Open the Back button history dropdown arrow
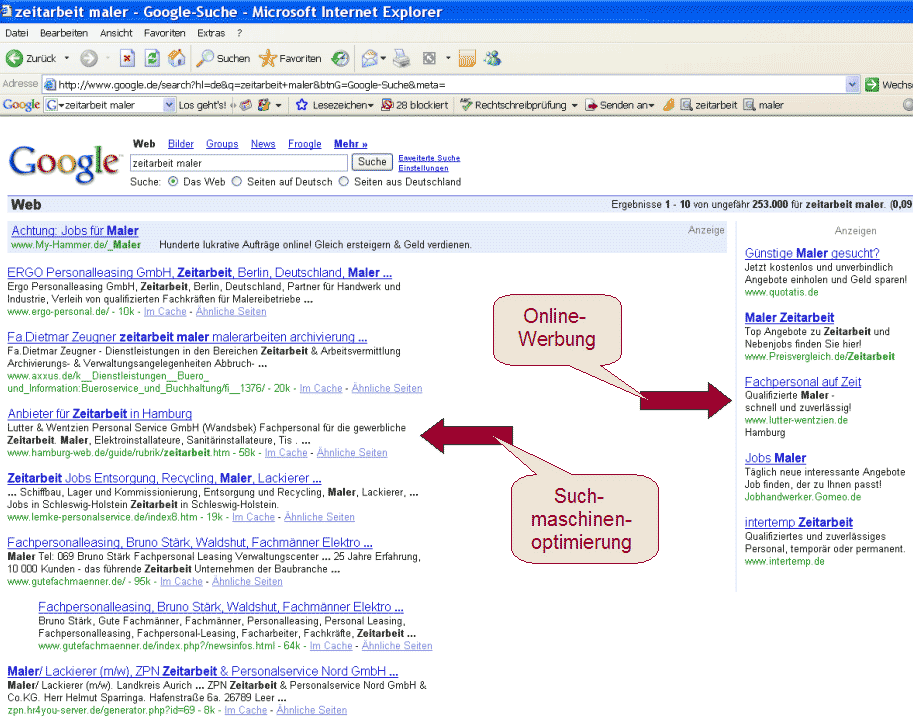The image size is (913, 719). tap(66, 58)
